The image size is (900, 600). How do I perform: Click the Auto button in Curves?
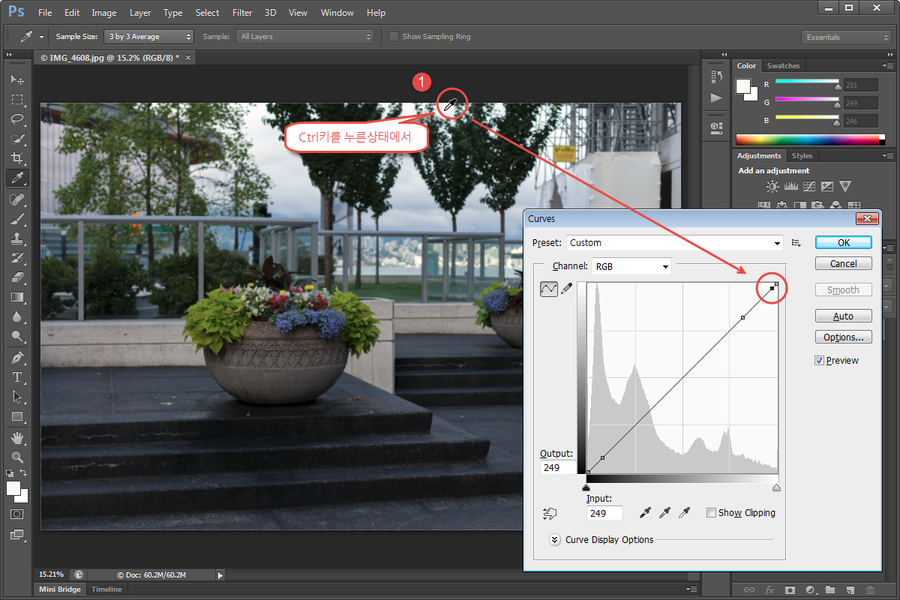tap(843, 316)
